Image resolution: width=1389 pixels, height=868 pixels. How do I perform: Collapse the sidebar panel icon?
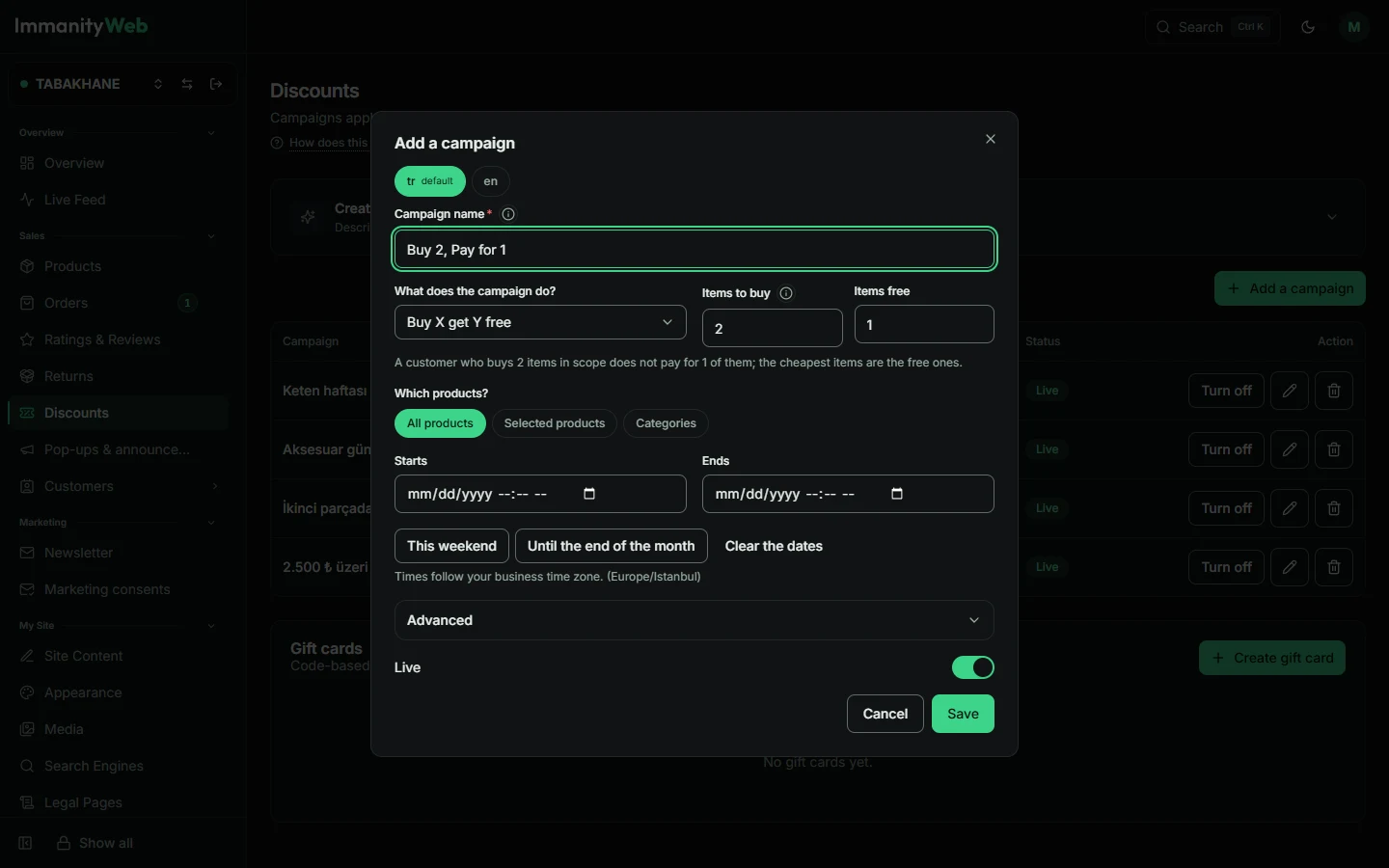(25, 843)
